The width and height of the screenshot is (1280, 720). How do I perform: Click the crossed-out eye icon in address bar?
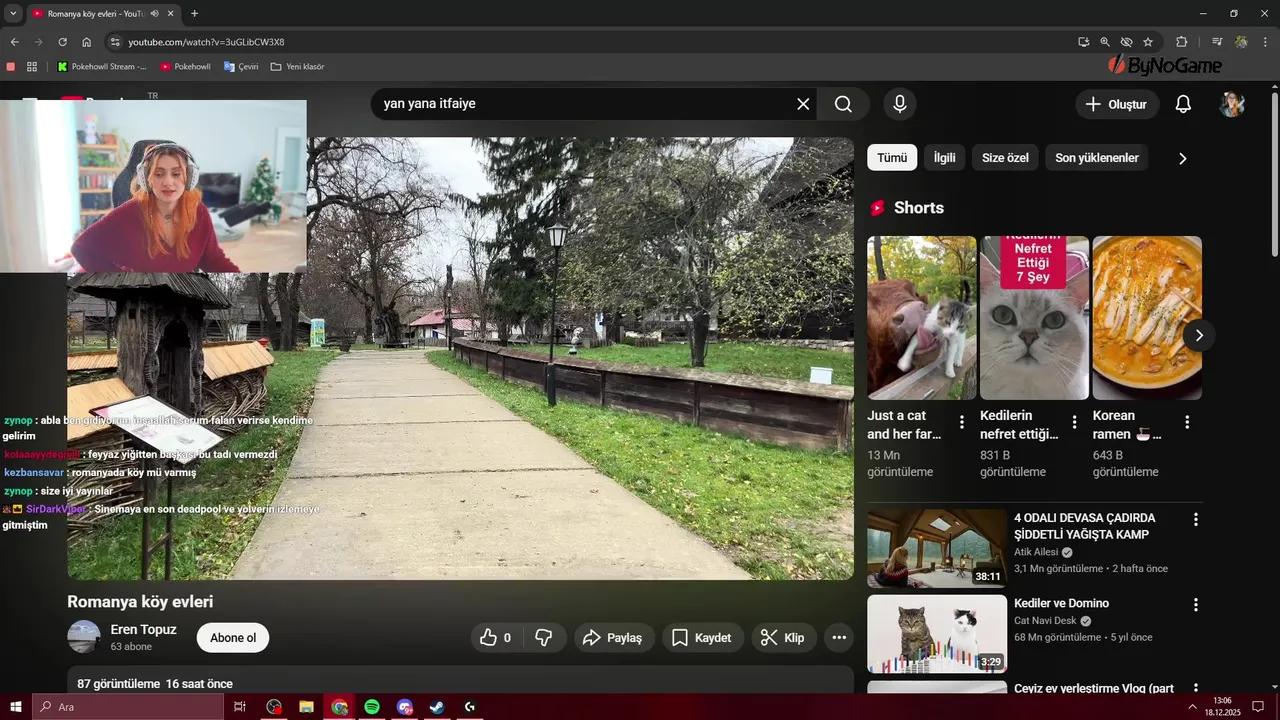click(x=1126, y=42)
